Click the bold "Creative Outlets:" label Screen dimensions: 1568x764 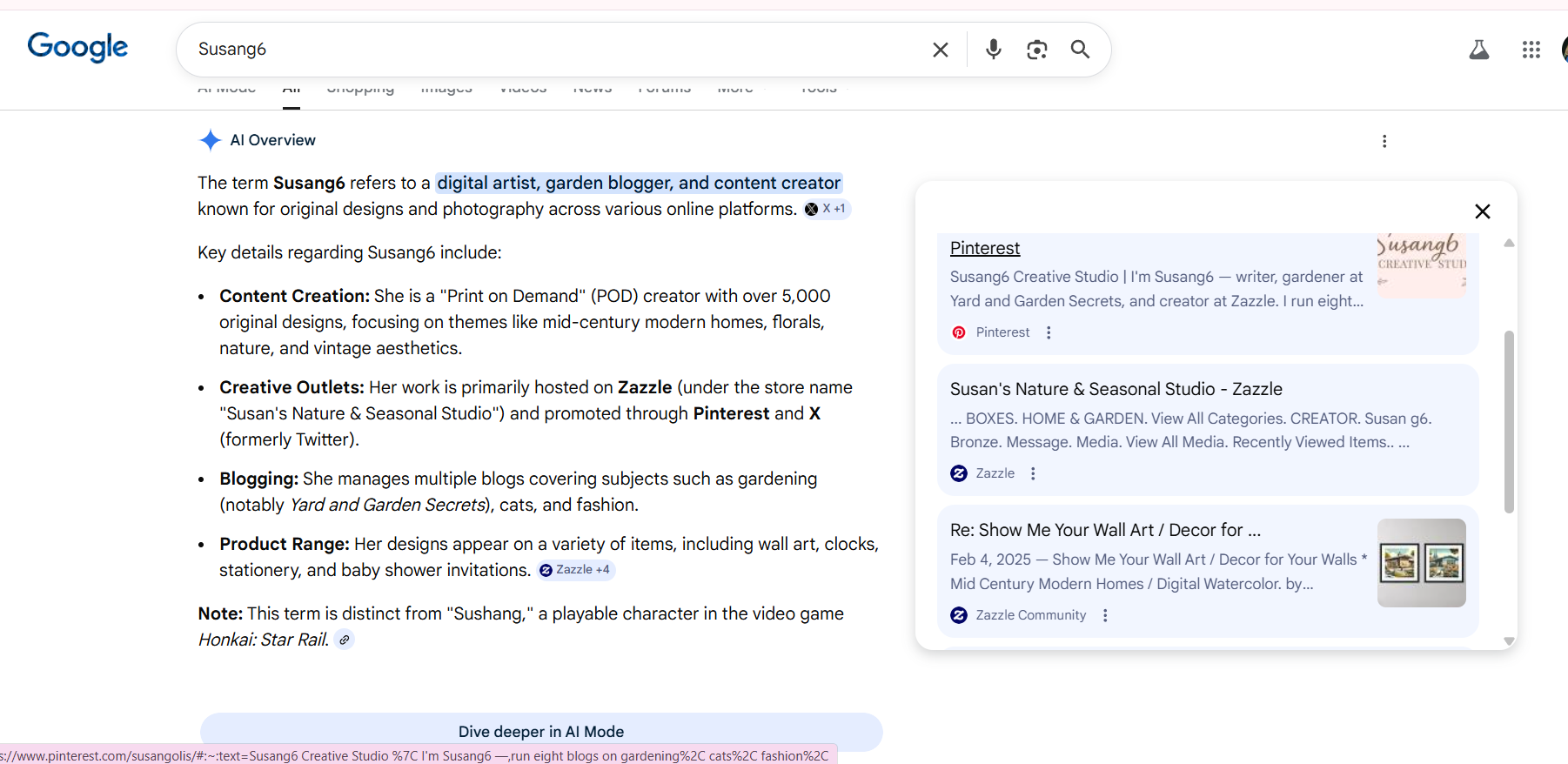click(x=291, y=387)
